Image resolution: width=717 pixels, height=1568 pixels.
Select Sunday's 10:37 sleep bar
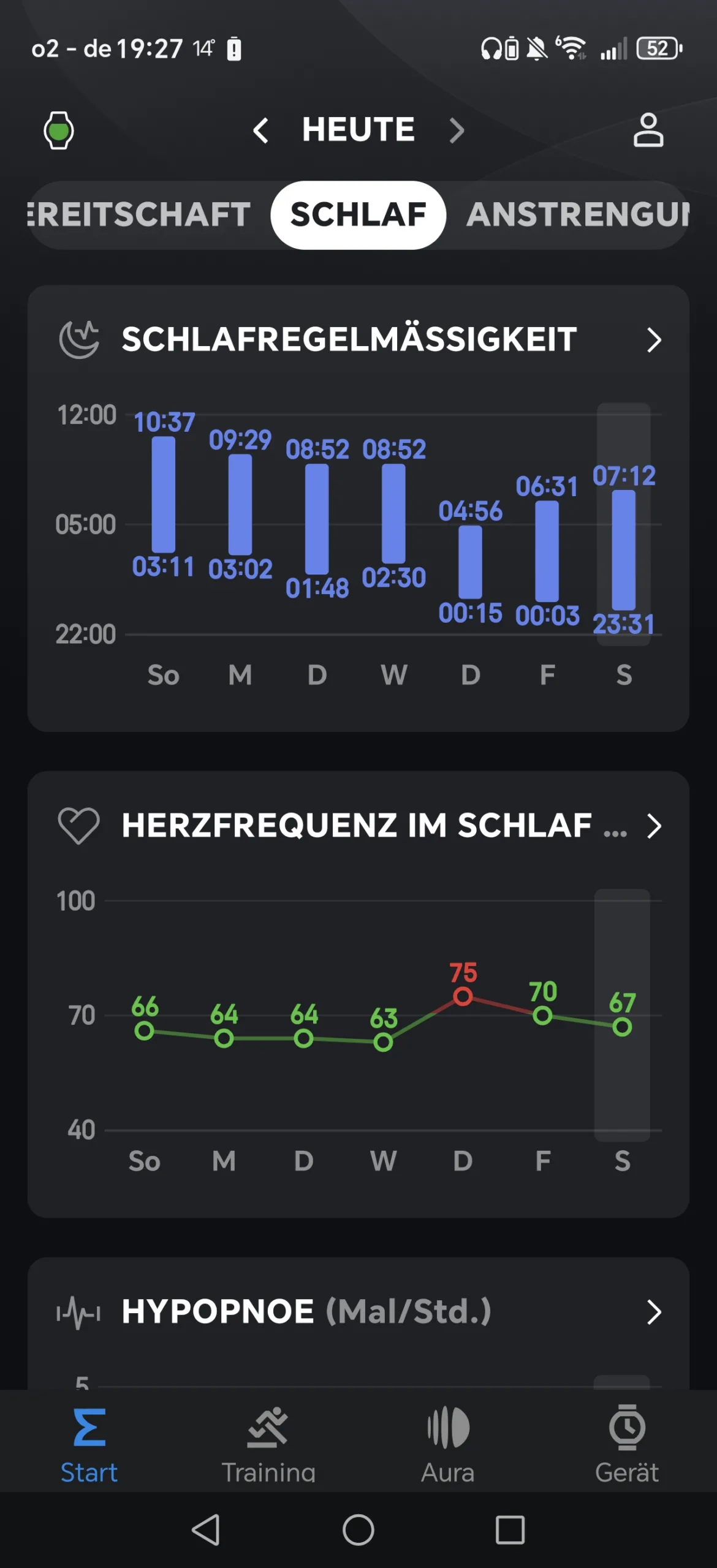tap(164, 495)
